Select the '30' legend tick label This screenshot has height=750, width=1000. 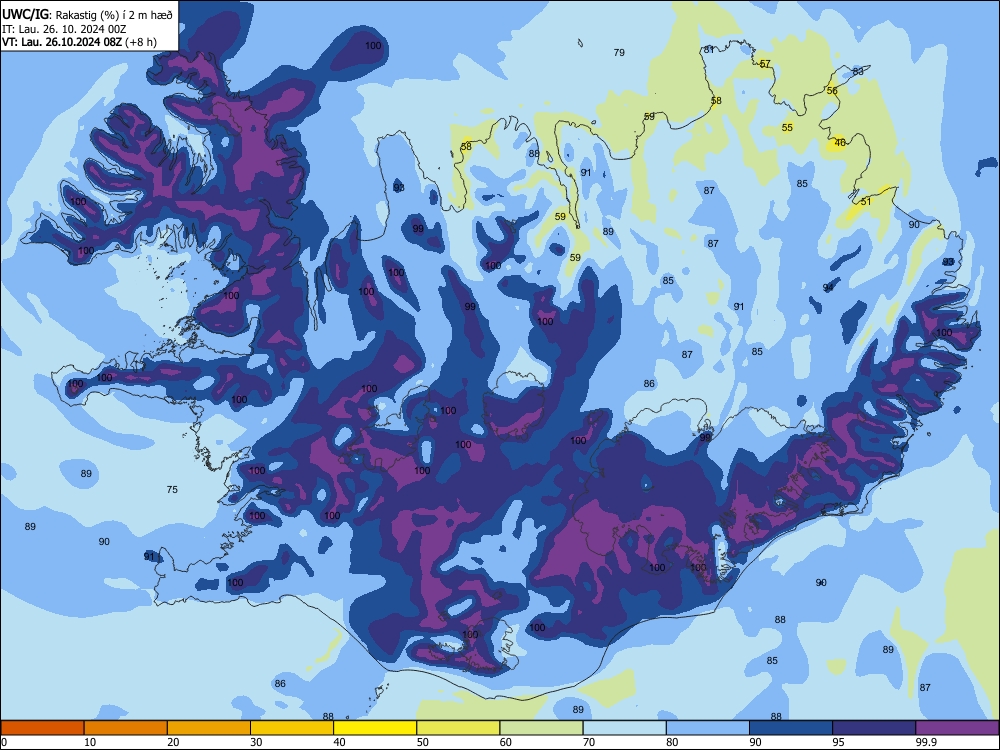(256, 742)
